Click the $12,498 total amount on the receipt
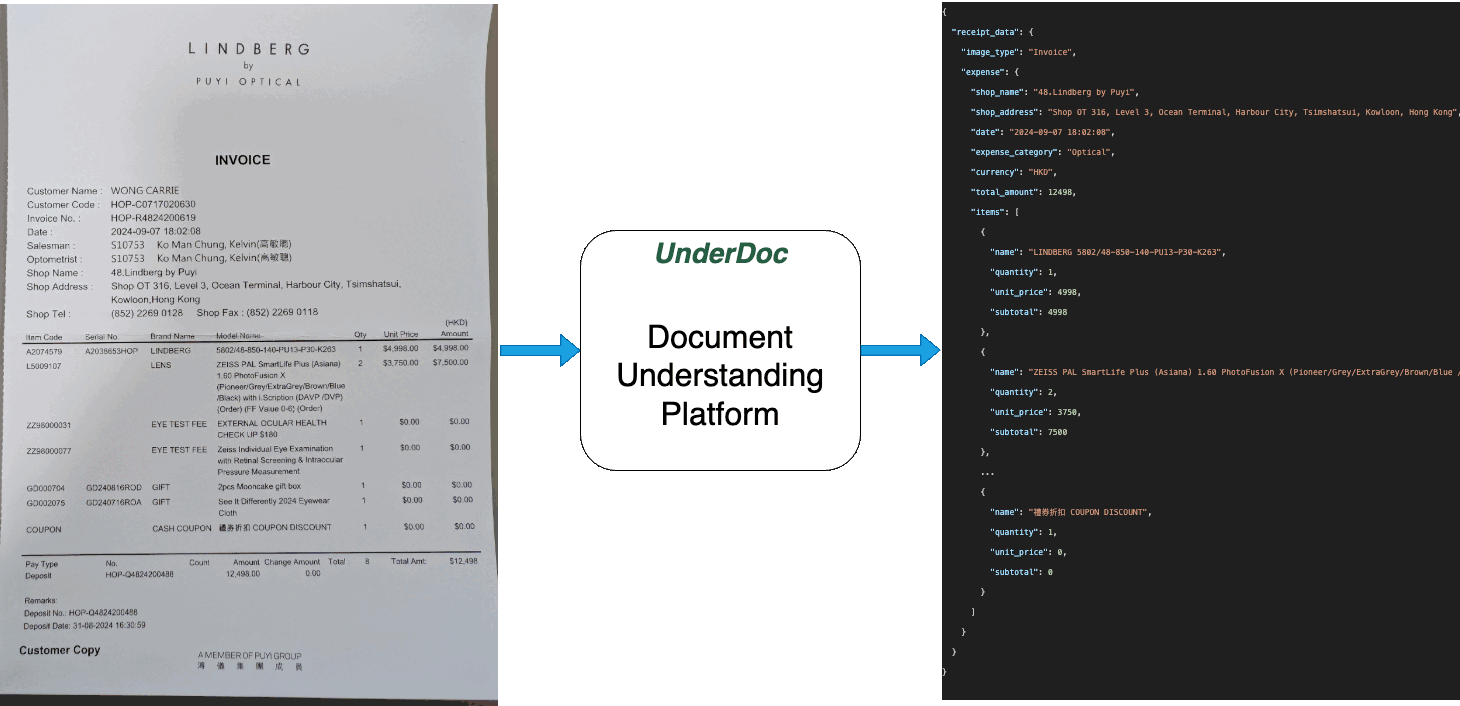This screenshot has height=706, width=1460. (x=463, y=562)
